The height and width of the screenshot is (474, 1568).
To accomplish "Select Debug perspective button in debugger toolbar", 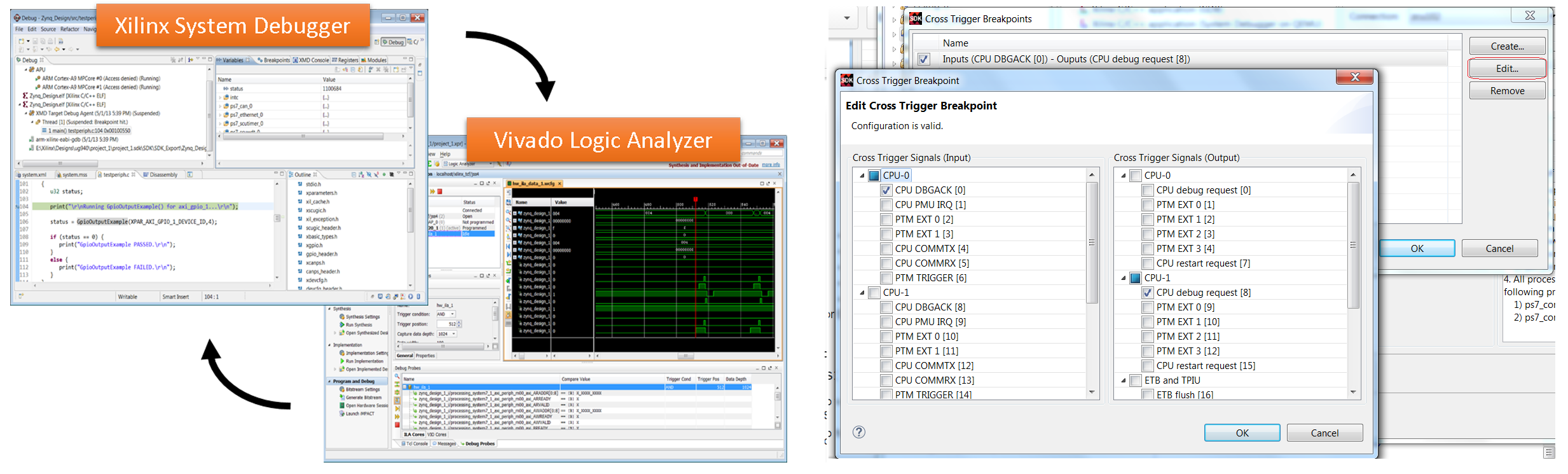I will [x=394, y=42].
